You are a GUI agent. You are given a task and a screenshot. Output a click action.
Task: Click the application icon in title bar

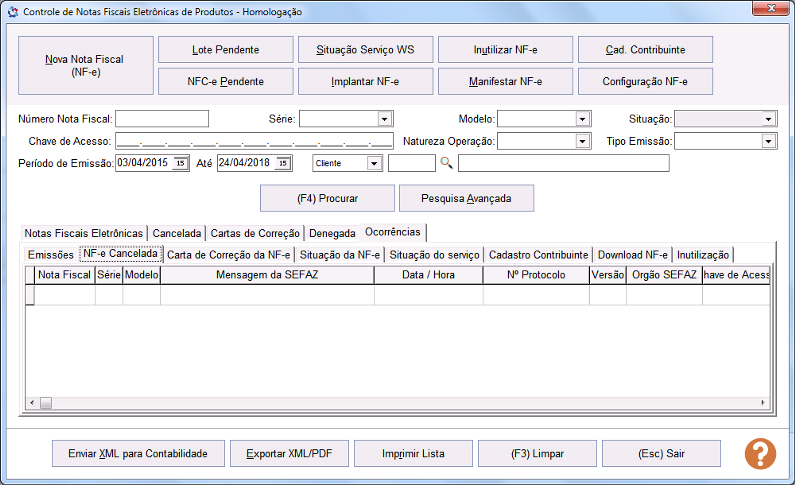[x=12, y=13]
